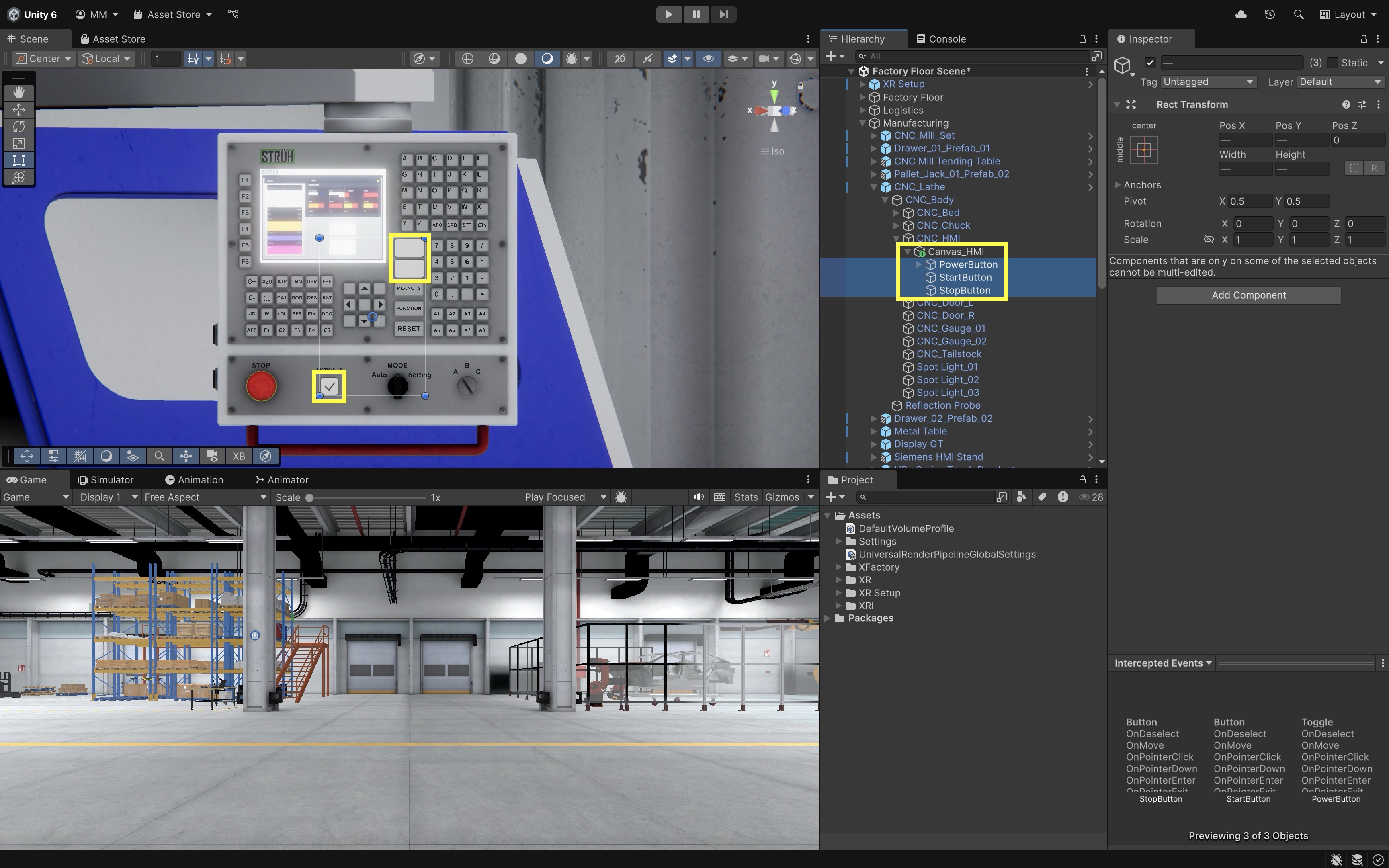The image size is (1389, 868).
Task: Select the Hand view tool
Action: coord(18,92)
